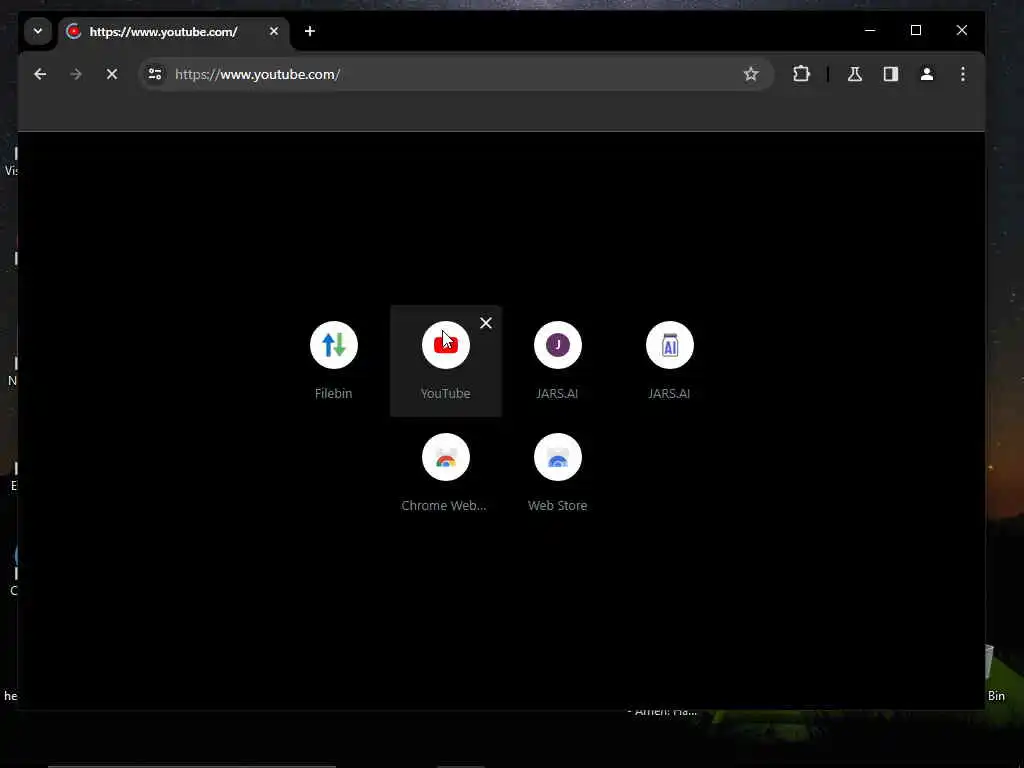Open the JARS.AI shortcut with purple J icon
This screenshot has width=1024, height=768.
pos(557,360)
